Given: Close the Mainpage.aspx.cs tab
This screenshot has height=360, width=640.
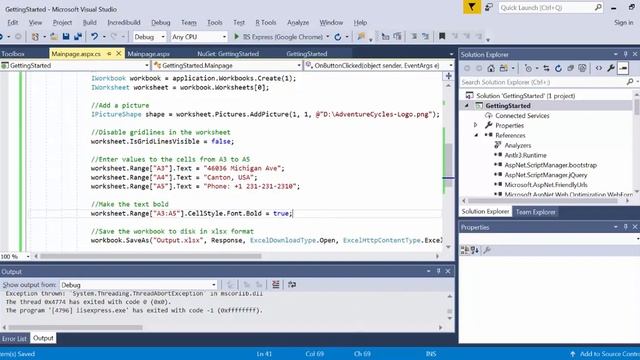Looking at the screenshot, I should 119,53.
